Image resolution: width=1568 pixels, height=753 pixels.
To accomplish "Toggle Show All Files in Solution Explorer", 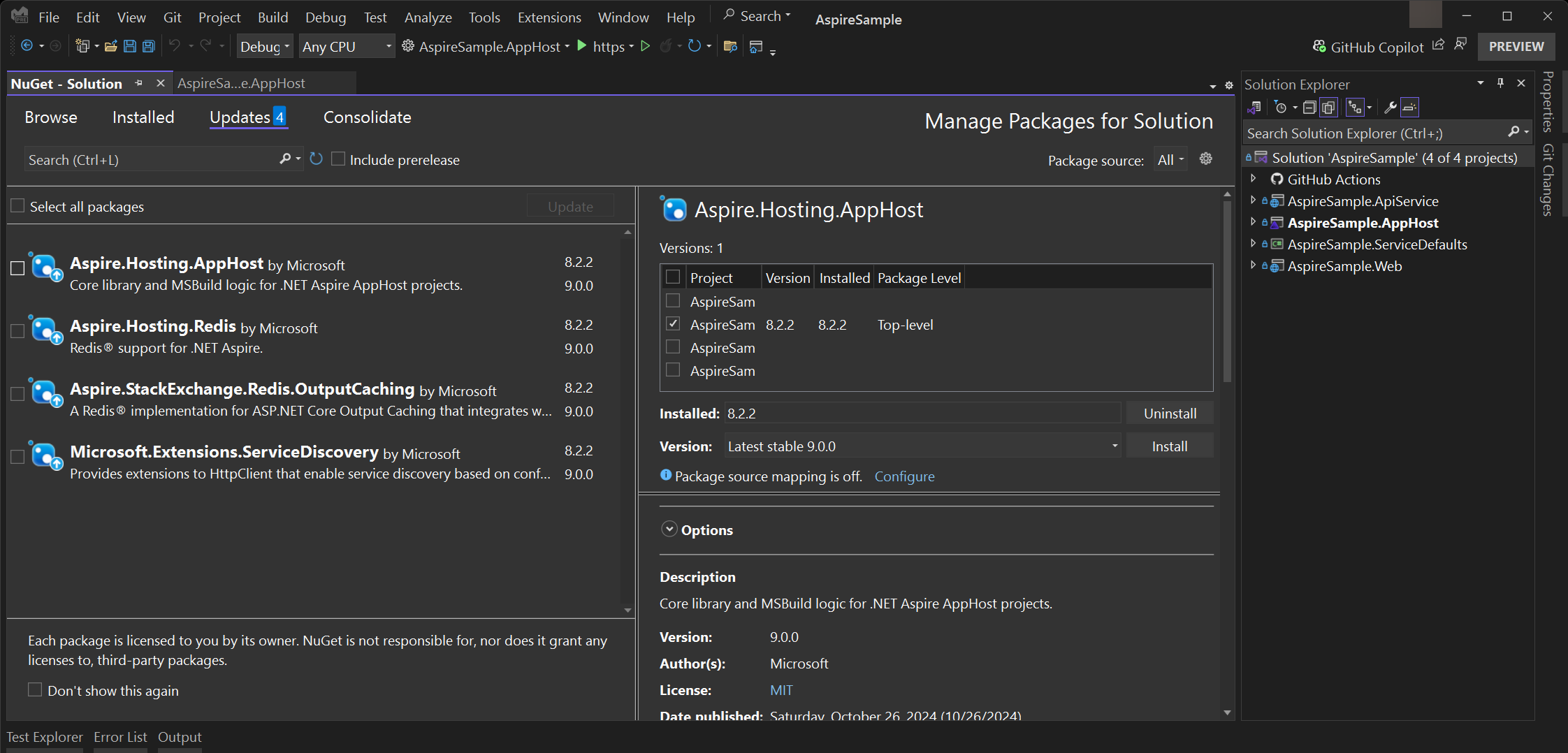I will 1328,108.
